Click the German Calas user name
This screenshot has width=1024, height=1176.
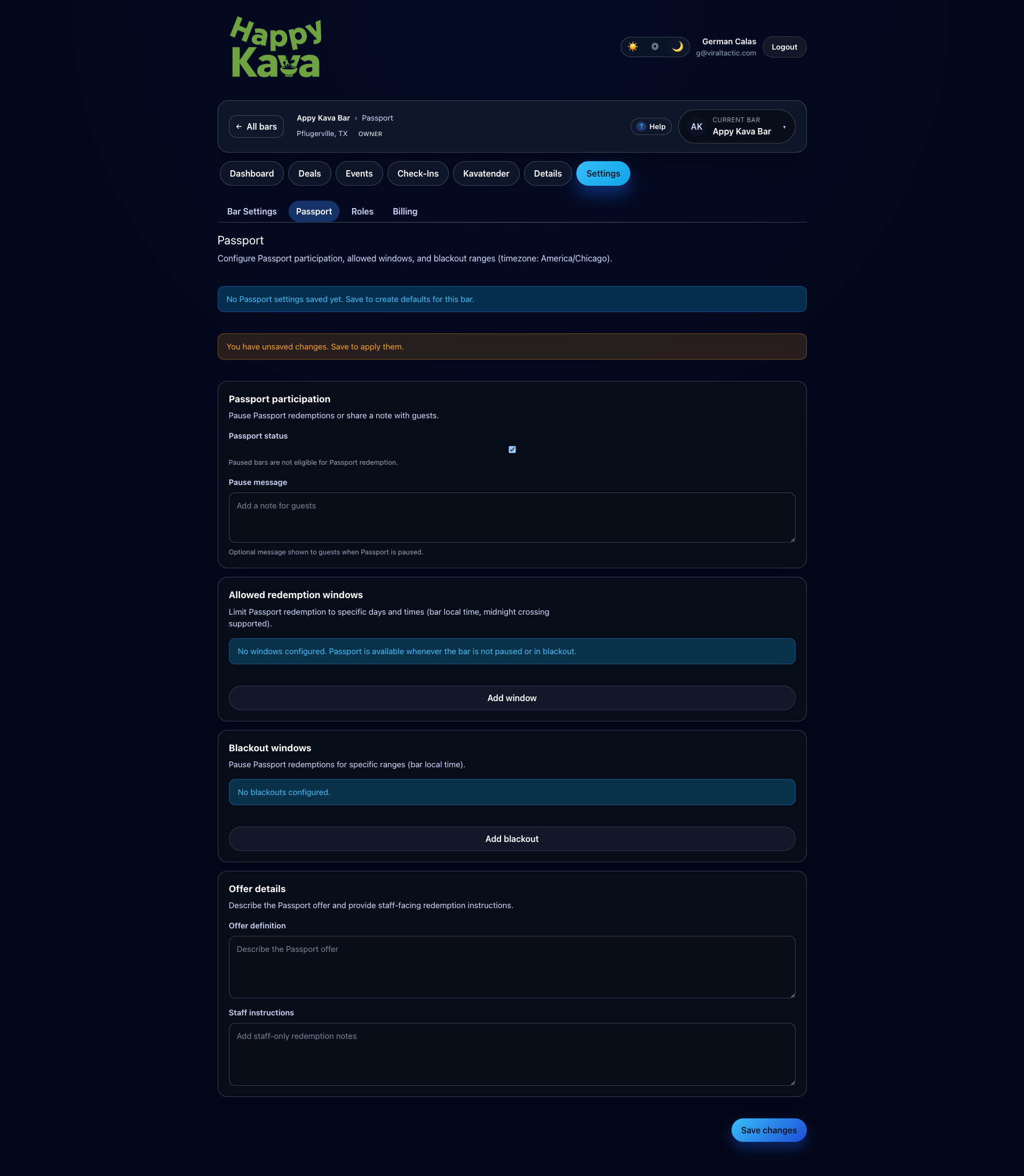click(x=728, y=42)
